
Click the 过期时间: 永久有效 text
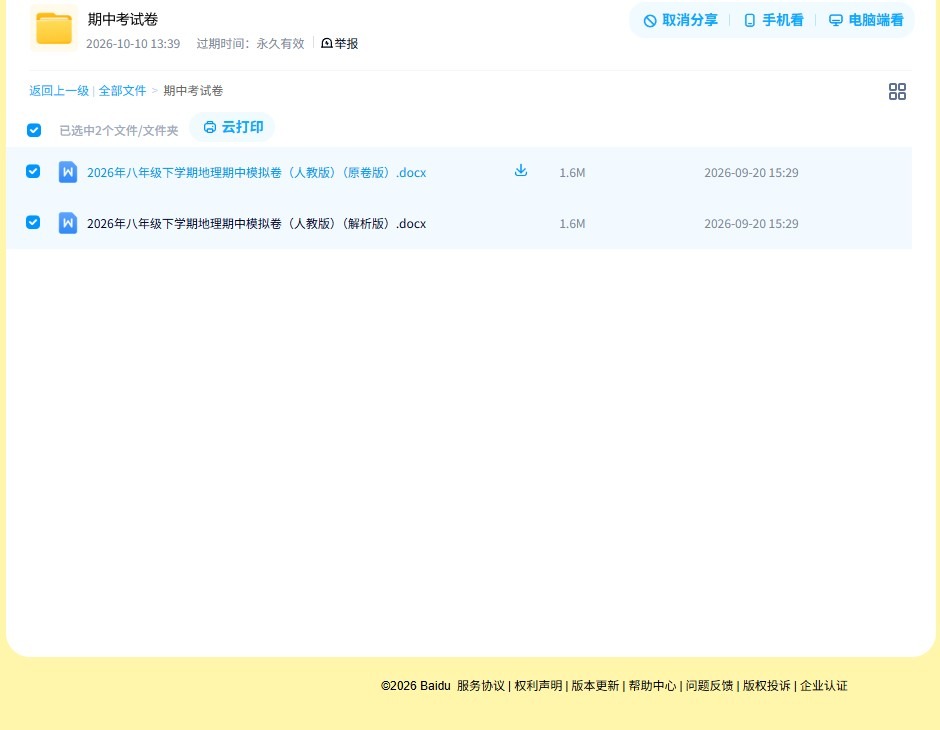[251, 44]
